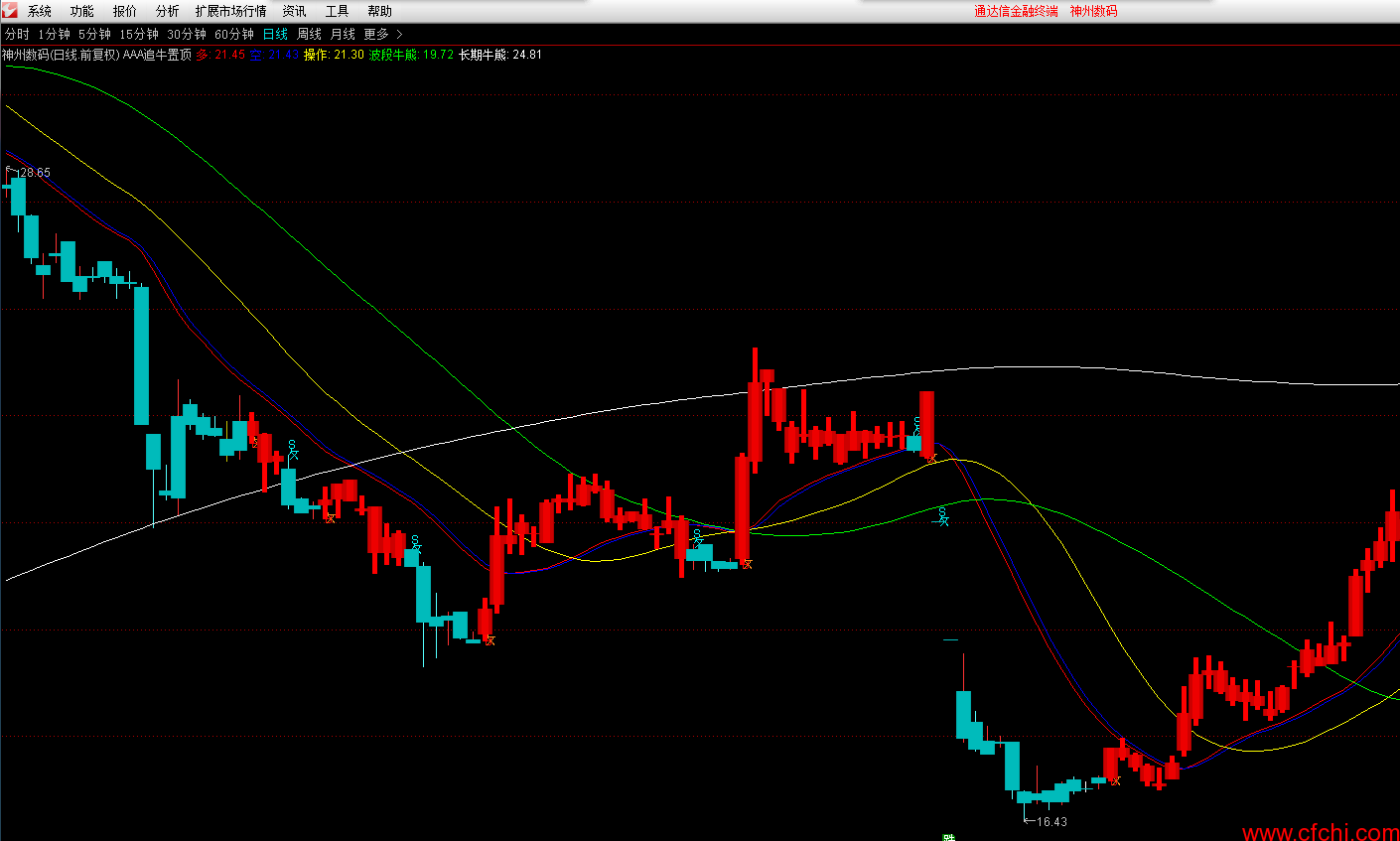Open the 工具 menu
Image resolution: width=1400 pixels, height=841 pixels.
[x=338, y=11]
